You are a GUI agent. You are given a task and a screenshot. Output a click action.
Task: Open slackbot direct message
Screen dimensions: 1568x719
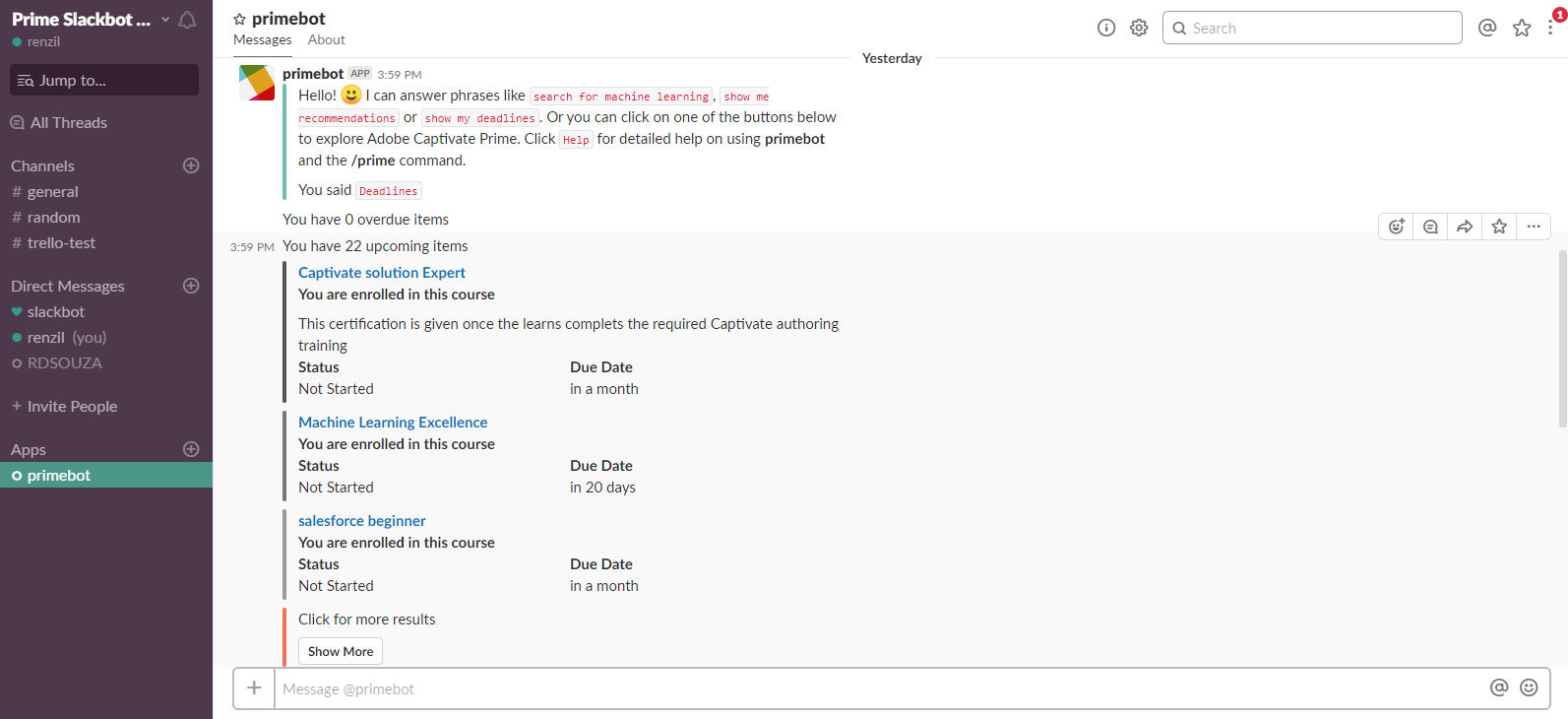click(106, 311)
